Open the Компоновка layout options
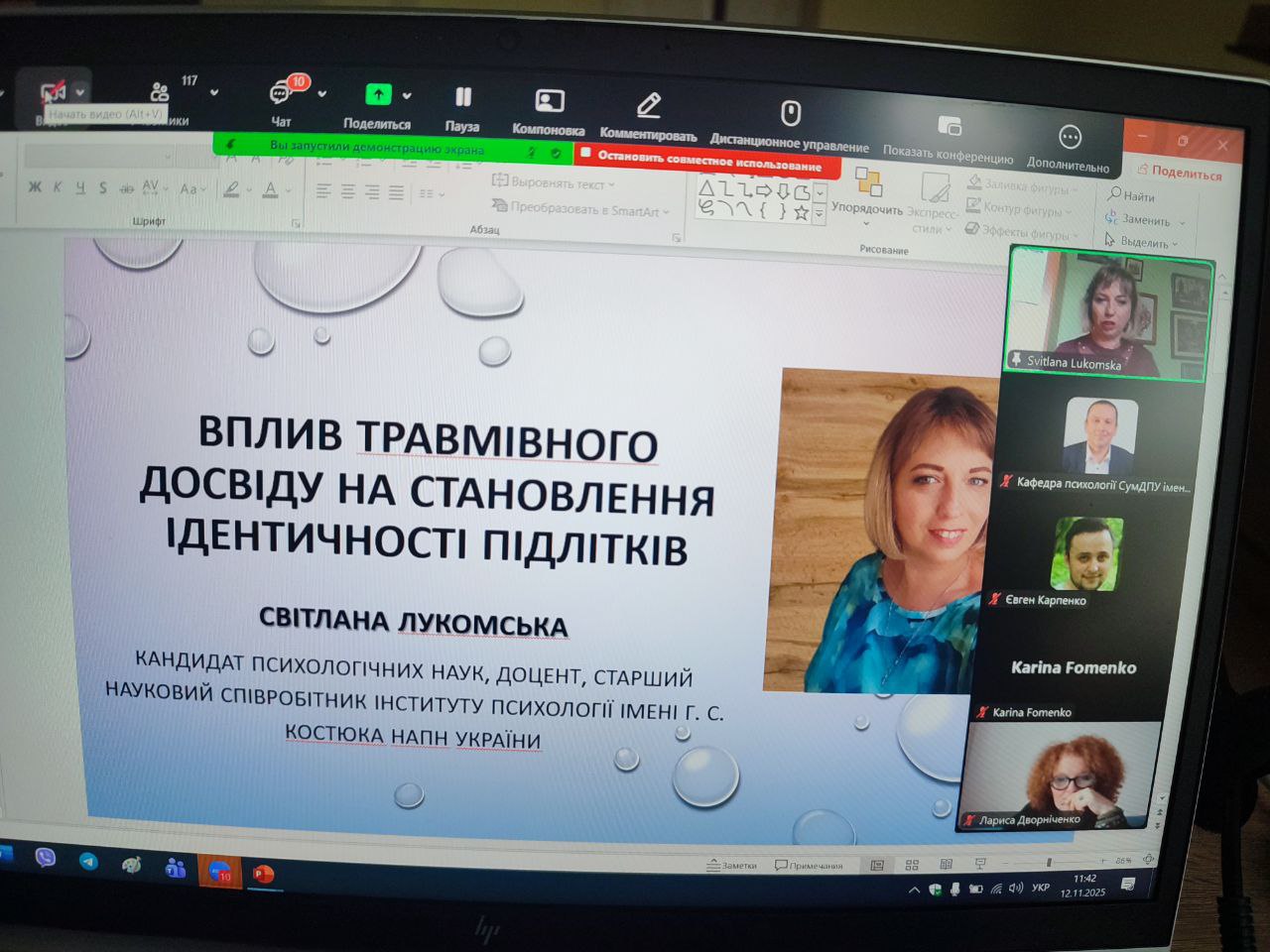 pos(549,102)
